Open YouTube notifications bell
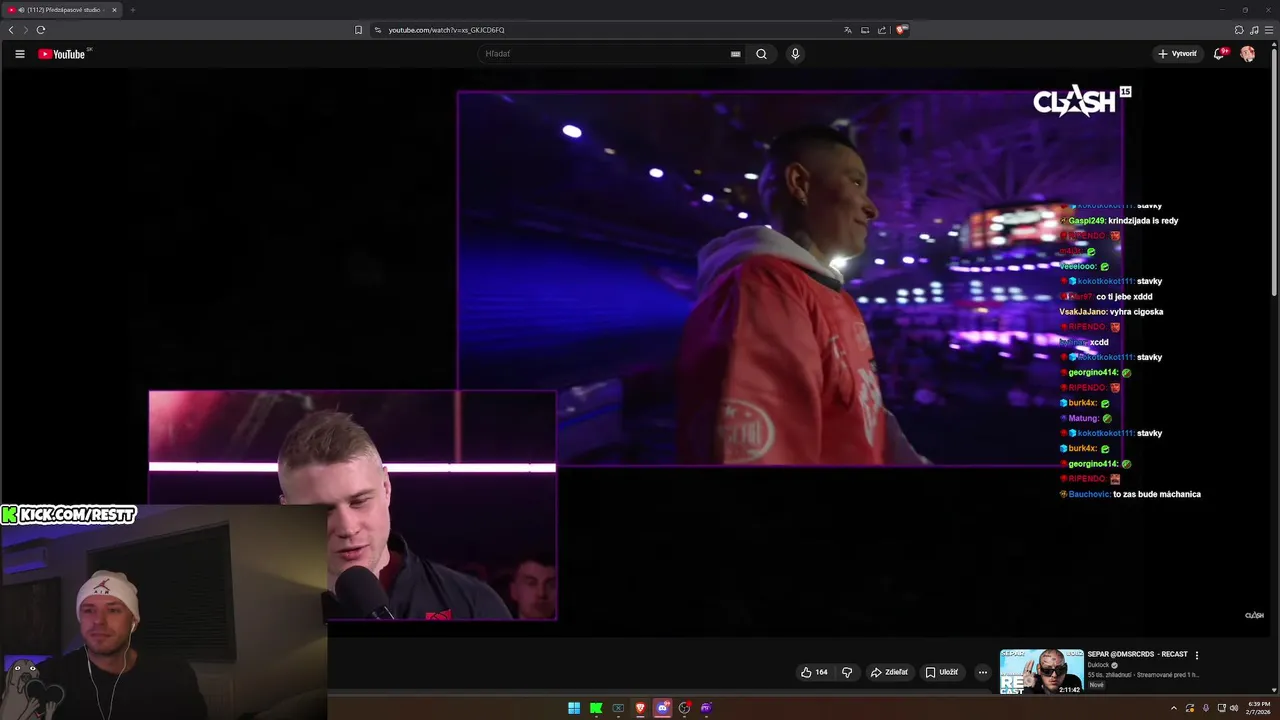The height and width of the screenshot is (720, 1280). click(1219, 54)
